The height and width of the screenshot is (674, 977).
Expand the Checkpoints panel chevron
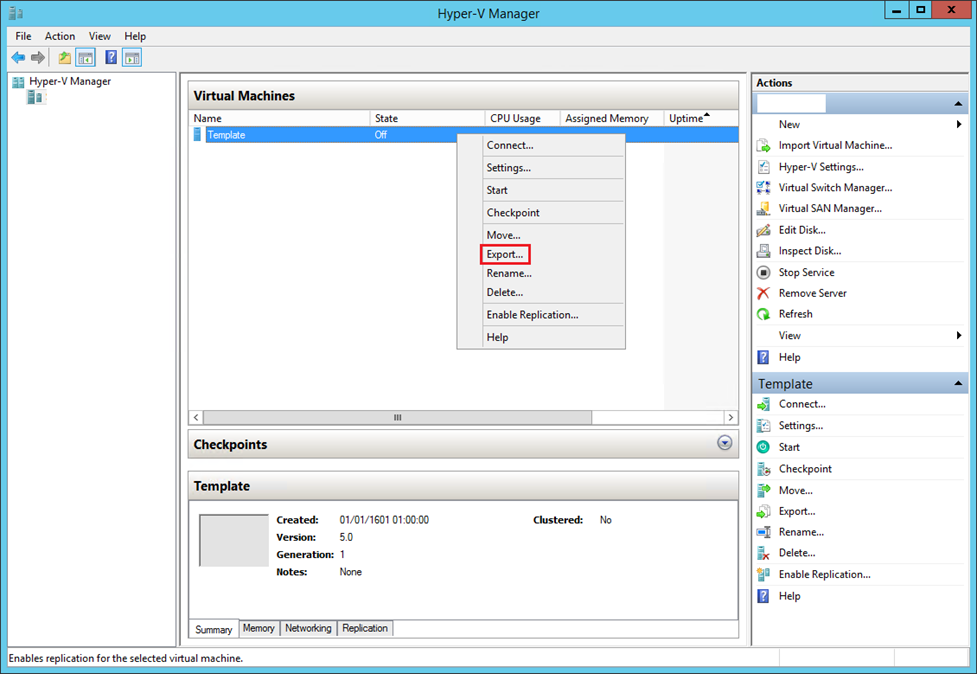(725, 443)
